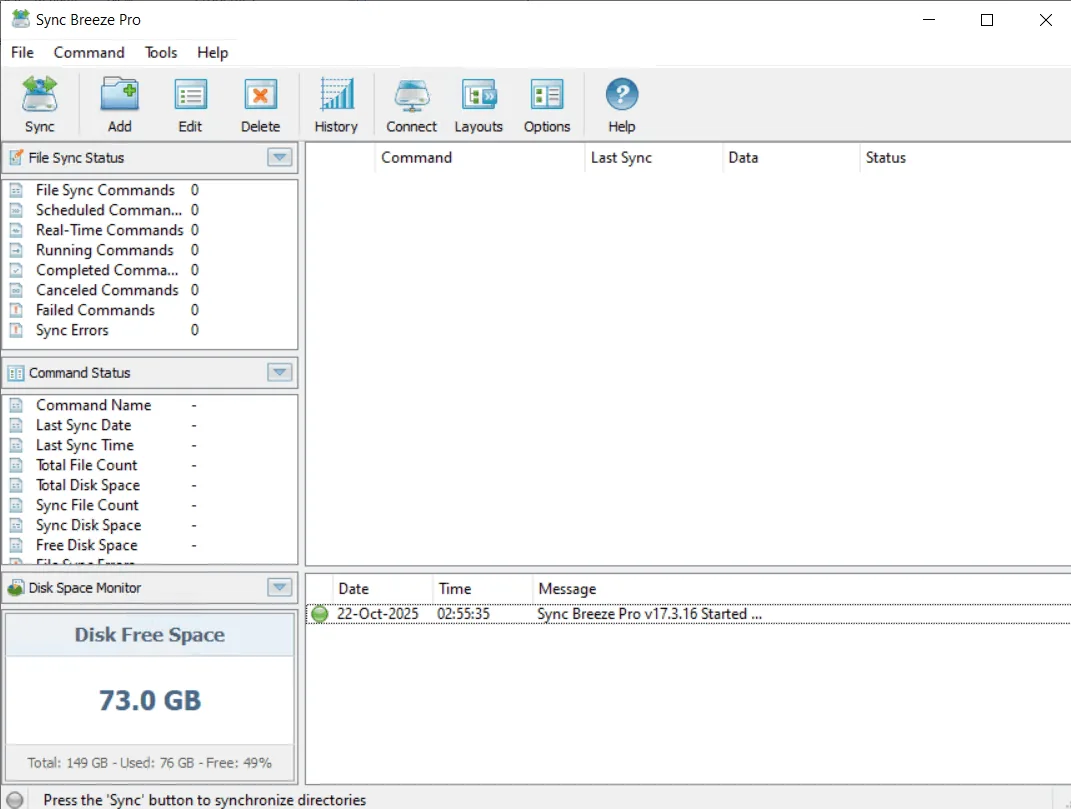Open the Command menu
The height and width of the screenshot is (809, 1071).
click(89, 53)
